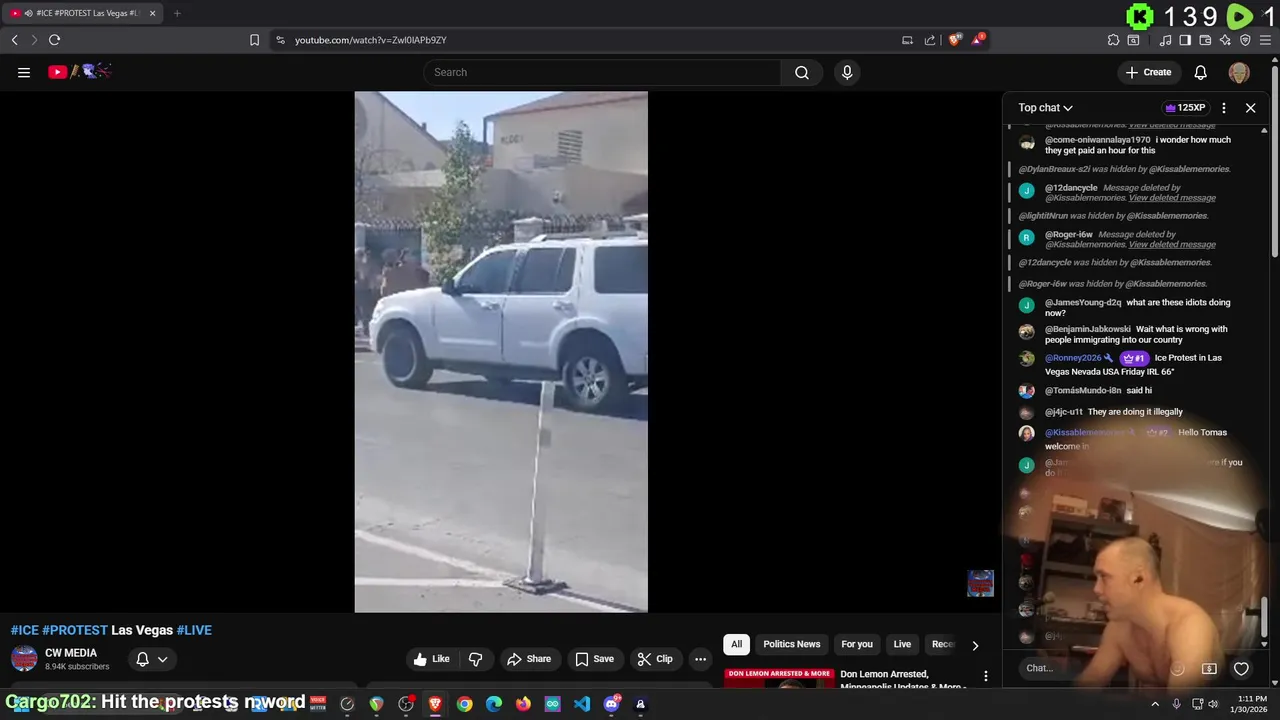Open Leo AI sparkle icon
This screenshot has width=1280, height=720.
(x=1225, y=40)
